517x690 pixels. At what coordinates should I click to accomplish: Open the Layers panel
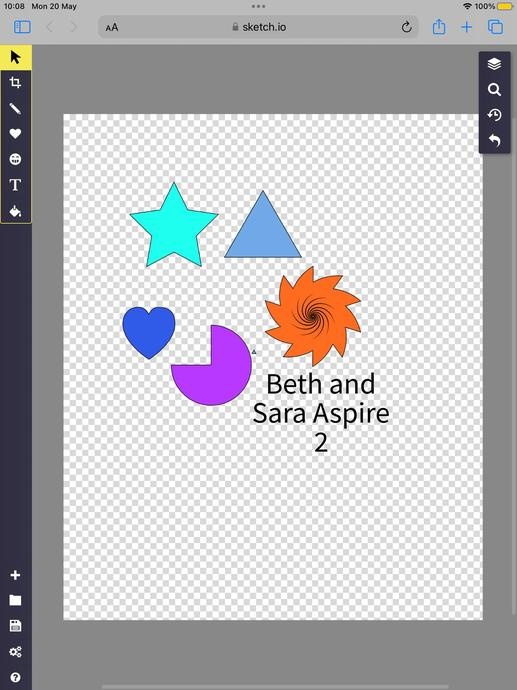click(495, 64)
